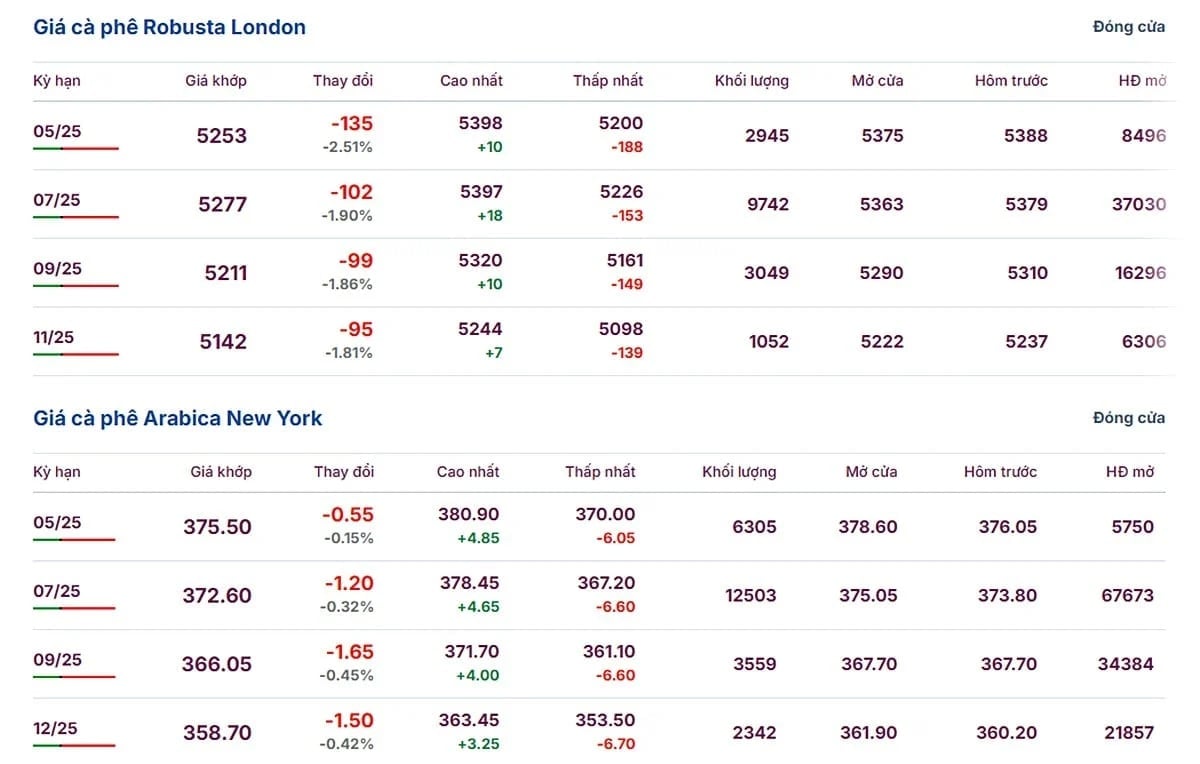Click the Arabica 12/25 contract term
The image size is (1200, 764).
coord(55,728)
